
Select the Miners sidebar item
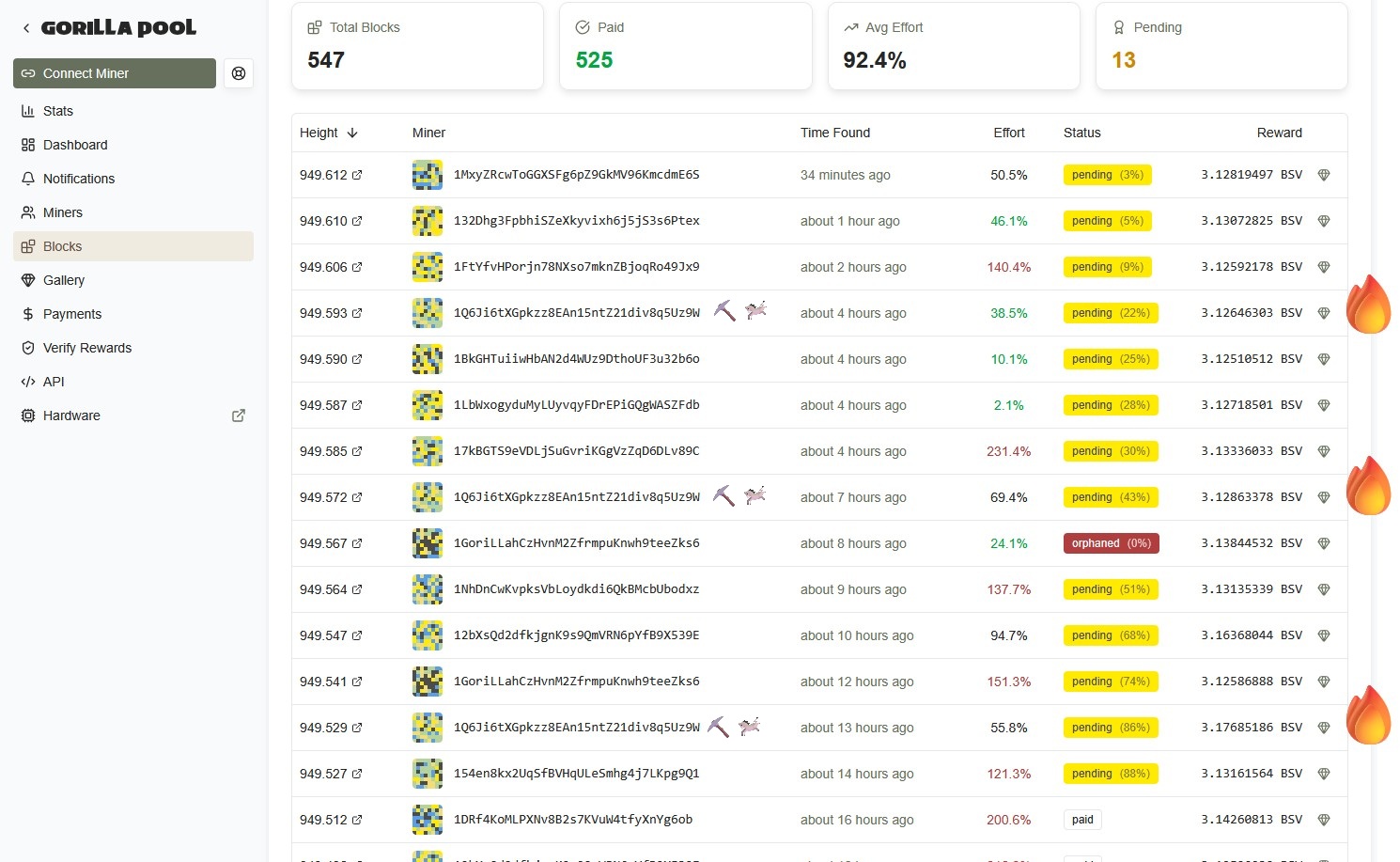click(133, 212)
